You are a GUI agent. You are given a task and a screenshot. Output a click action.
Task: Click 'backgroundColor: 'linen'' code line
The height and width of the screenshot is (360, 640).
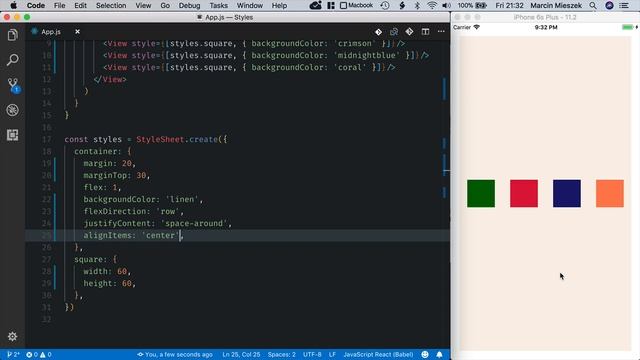click(143, 199)
